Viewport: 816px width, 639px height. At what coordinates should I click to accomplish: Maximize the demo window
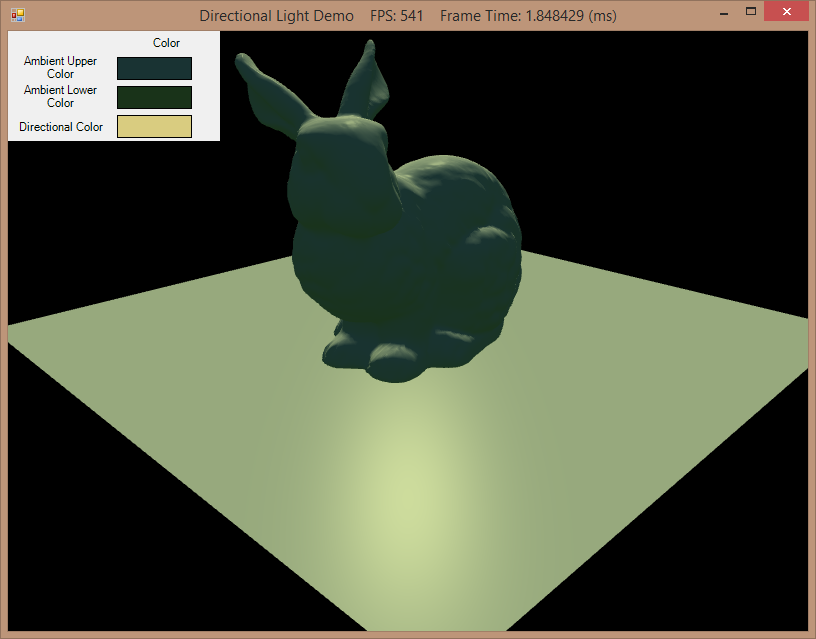click(x=750, y=12)
